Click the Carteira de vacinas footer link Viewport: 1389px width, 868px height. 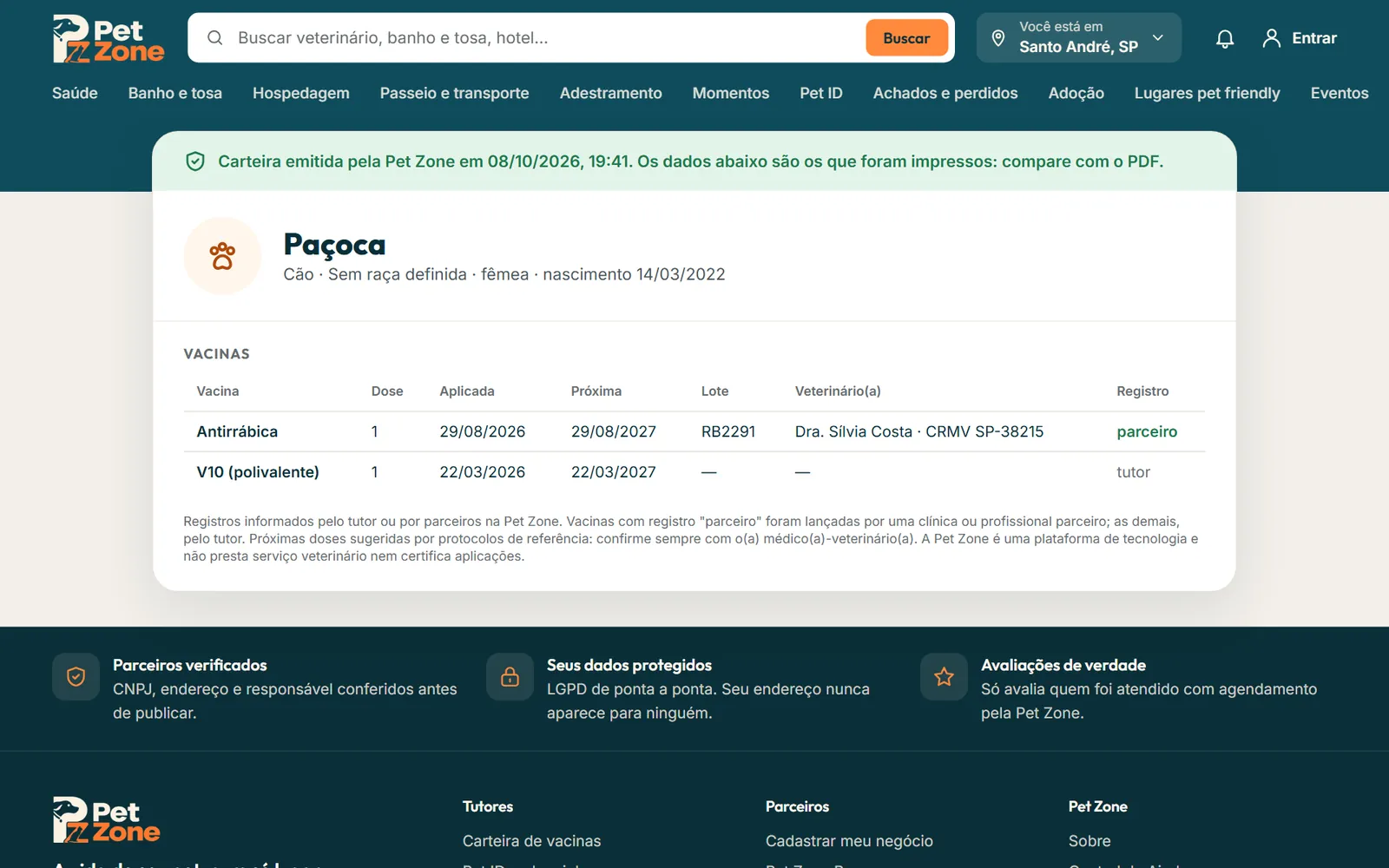point(531,841)
